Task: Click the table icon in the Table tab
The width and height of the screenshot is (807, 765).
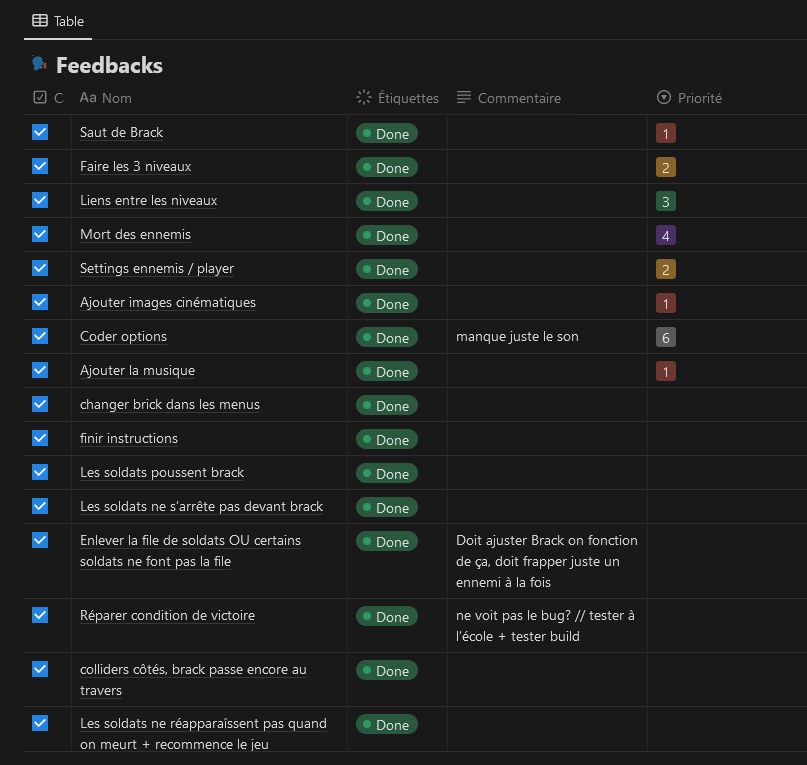Action: coord(40,21)
